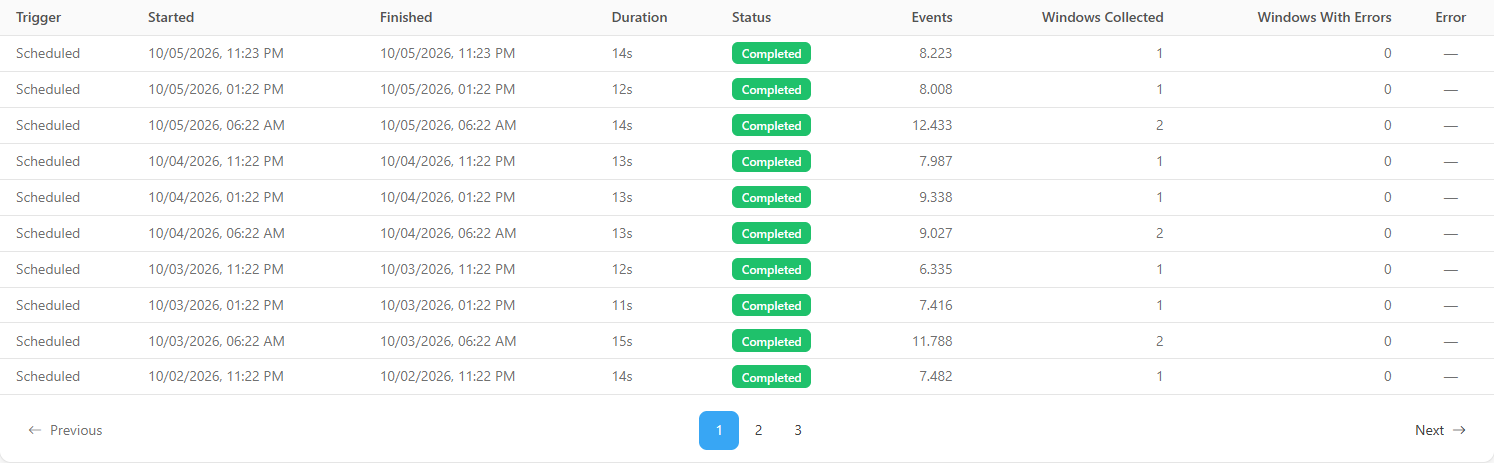Click Completed badge for 10/05/2026 11:23 PM run
Screen dimensions: 1494x463
771,54
